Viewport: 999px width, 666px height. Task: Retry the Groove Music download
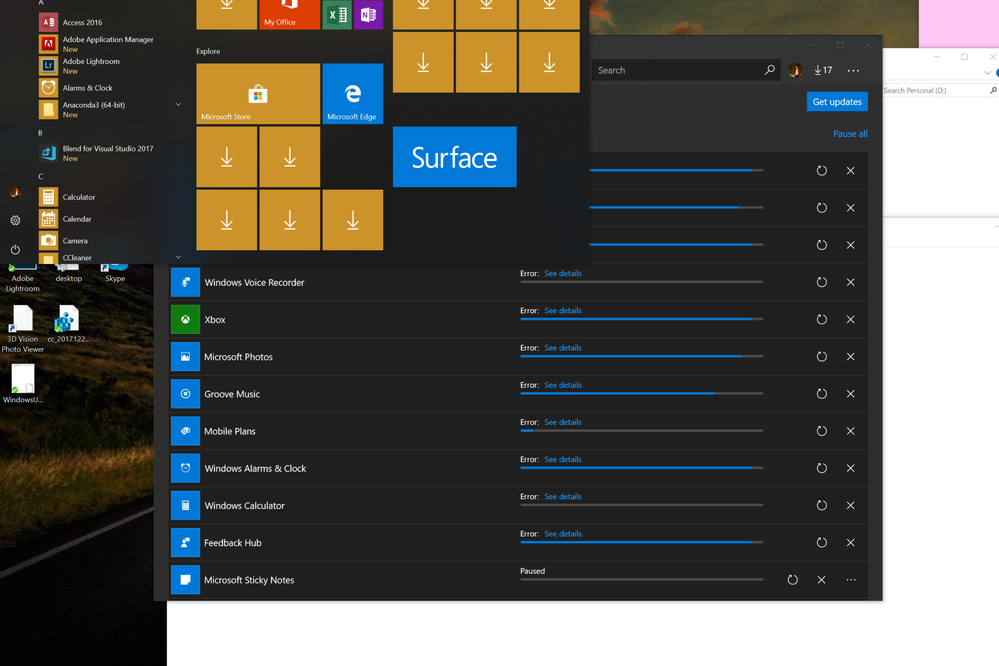[822, 394]
